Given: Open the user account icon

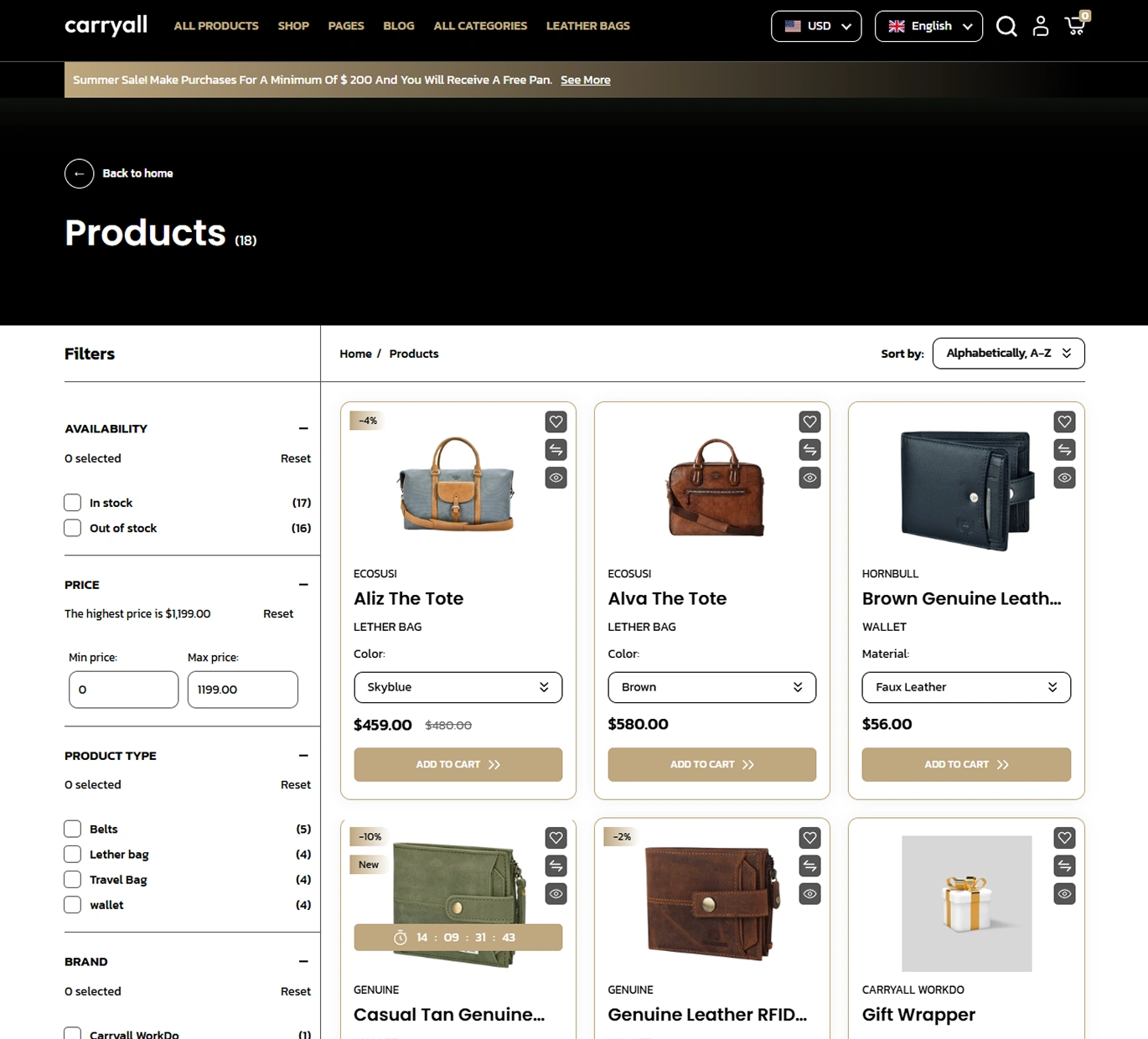Looking at the screenshot, I should click(x=1041, y=27).
